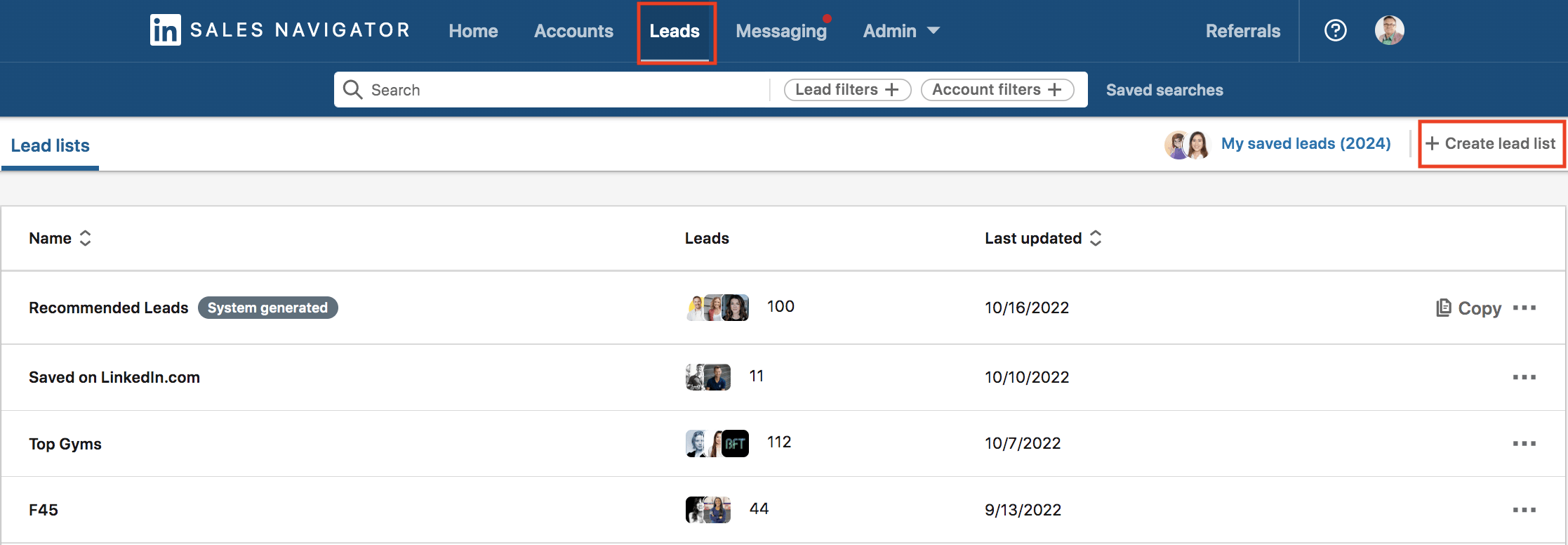The height and width of the screenshot is (545, 1568).
Task: Click the search magnifier icon
Action: coord(352,89)
